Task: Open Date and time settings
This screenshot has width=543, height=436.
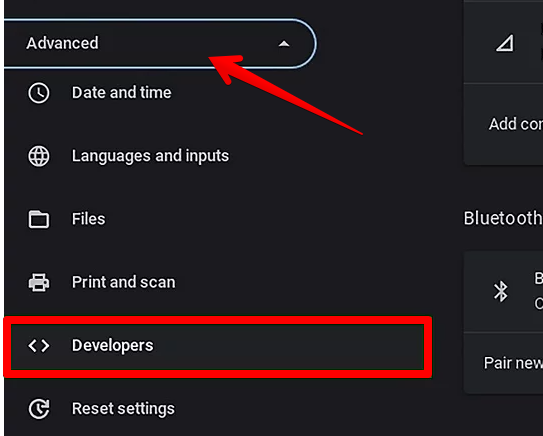Action: click(x=122, y=93)
